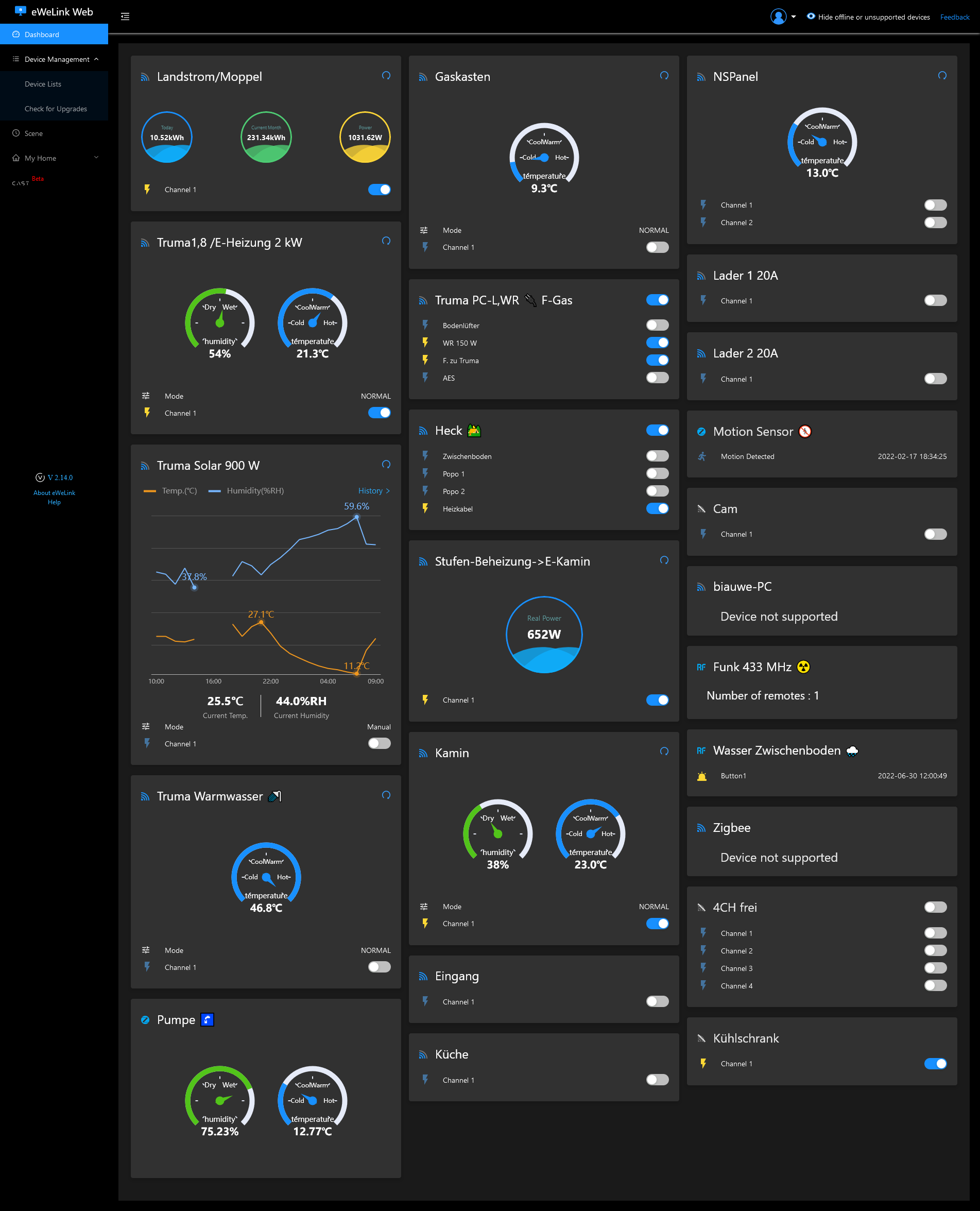The height and width of the screenshot is (1211, 980).
Task: Turn off the WR 150 W switch
Action: (x=658, y=343)
